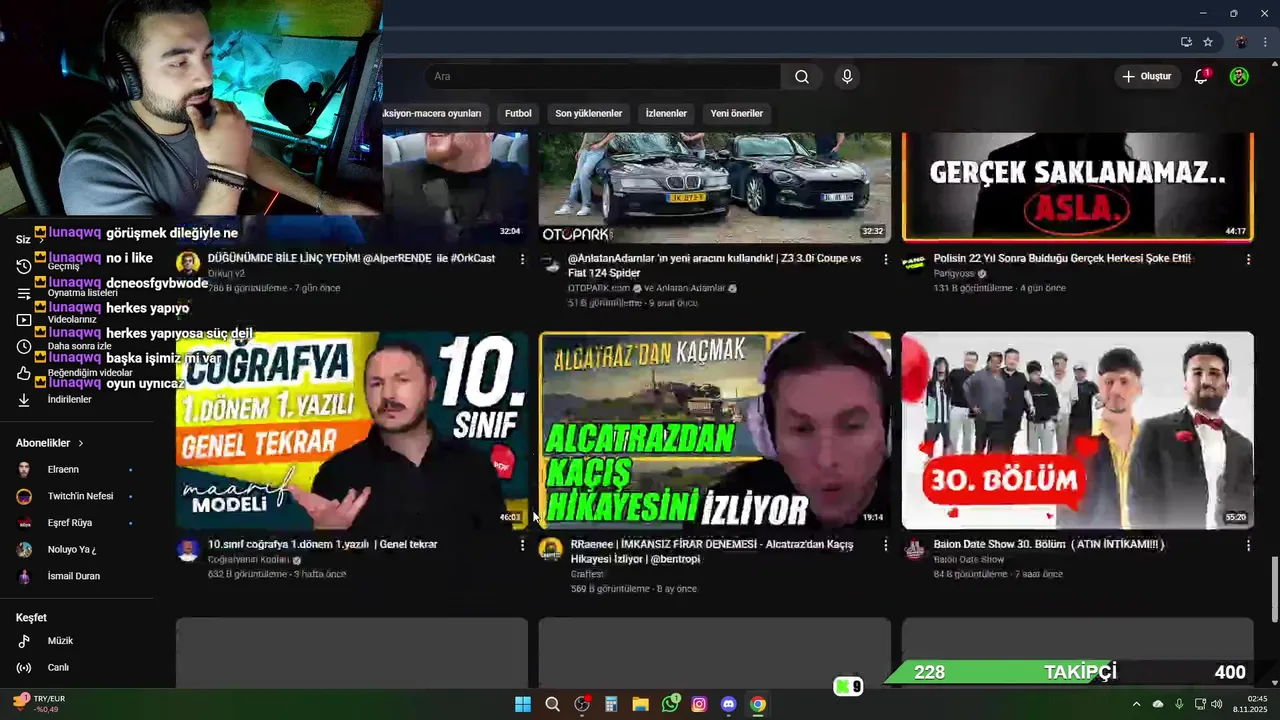Screen dimensions: 1280x720
Task: Open the Gerçek Saklanamaz video thumbnail
Action: pos(1077,188)
